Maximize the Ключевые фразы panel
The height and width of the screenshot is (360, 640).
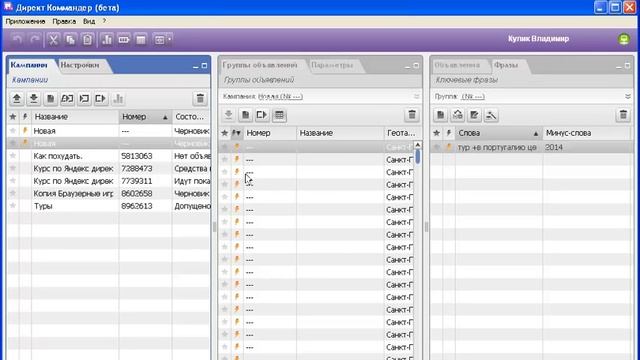[x=627, y=66]
